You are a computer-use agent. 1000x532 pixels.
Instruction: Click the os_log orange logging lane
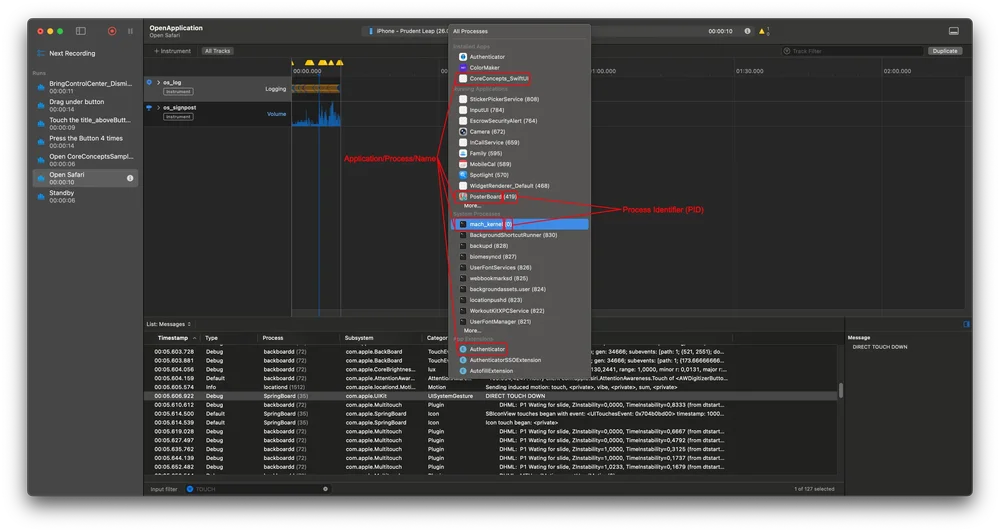click(x=316, y=89)
